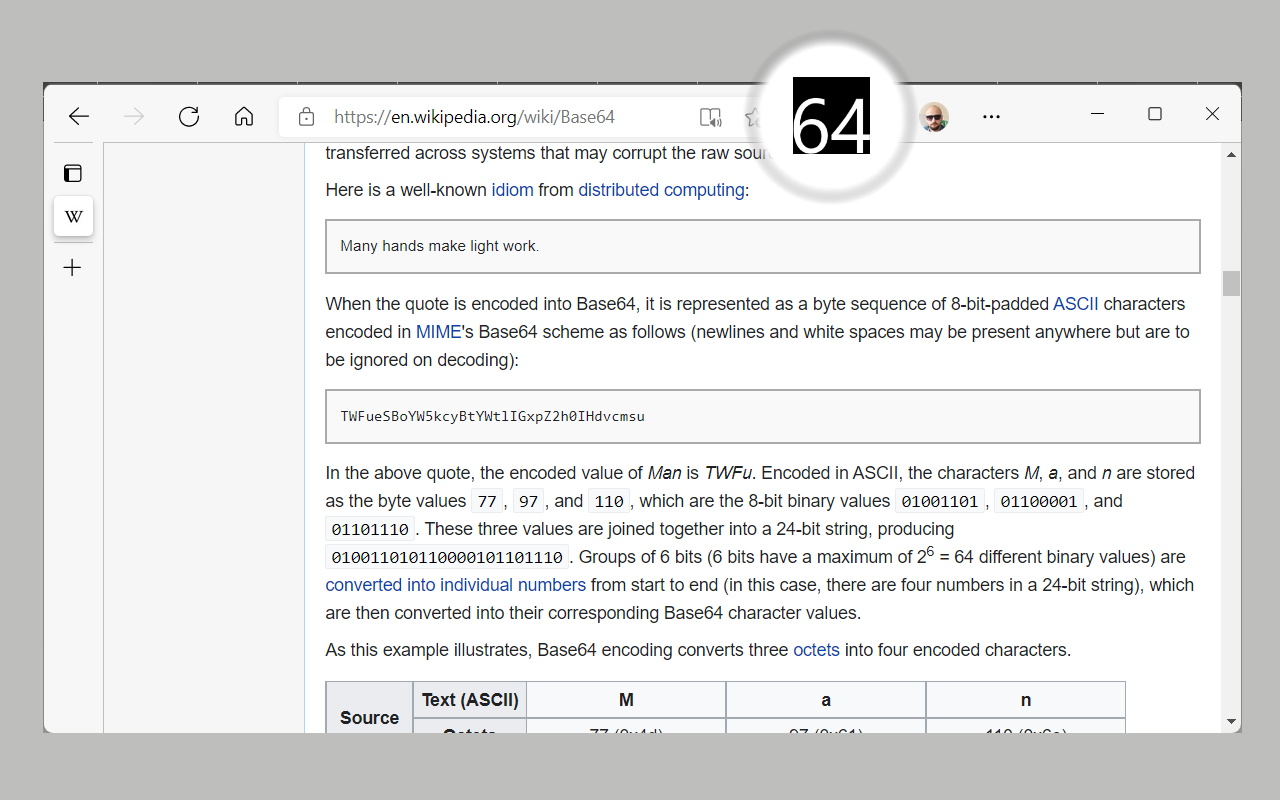This screenshot has width=1280, height=800.
Task: Go back to the previous page
Action: (x=79, y=117)
